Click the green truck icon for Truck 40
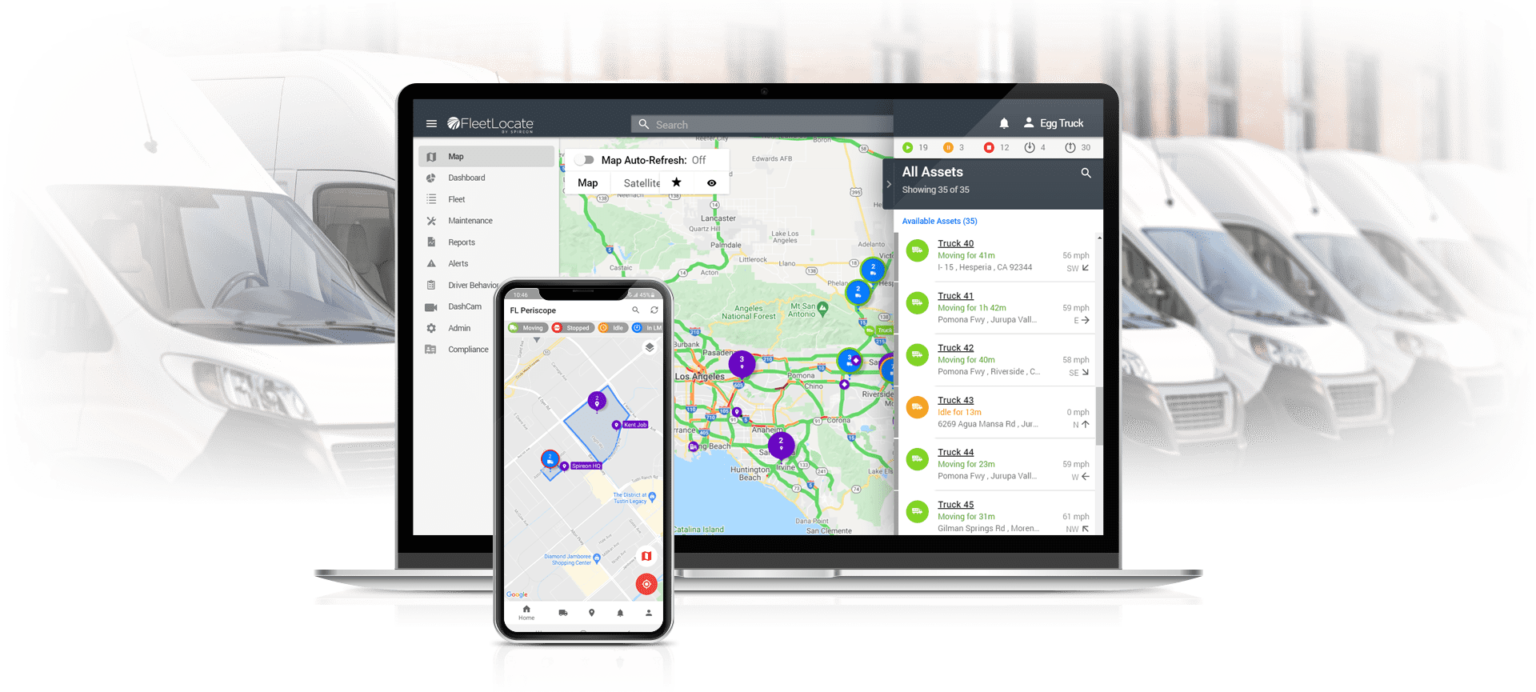The image size is (1536, 692). pyautogui.click(x=917, y=250)
